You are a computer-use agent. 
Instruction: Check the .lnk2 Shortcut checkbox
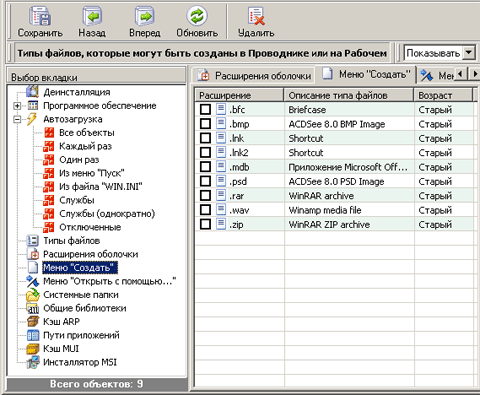(x=205, y=152)
